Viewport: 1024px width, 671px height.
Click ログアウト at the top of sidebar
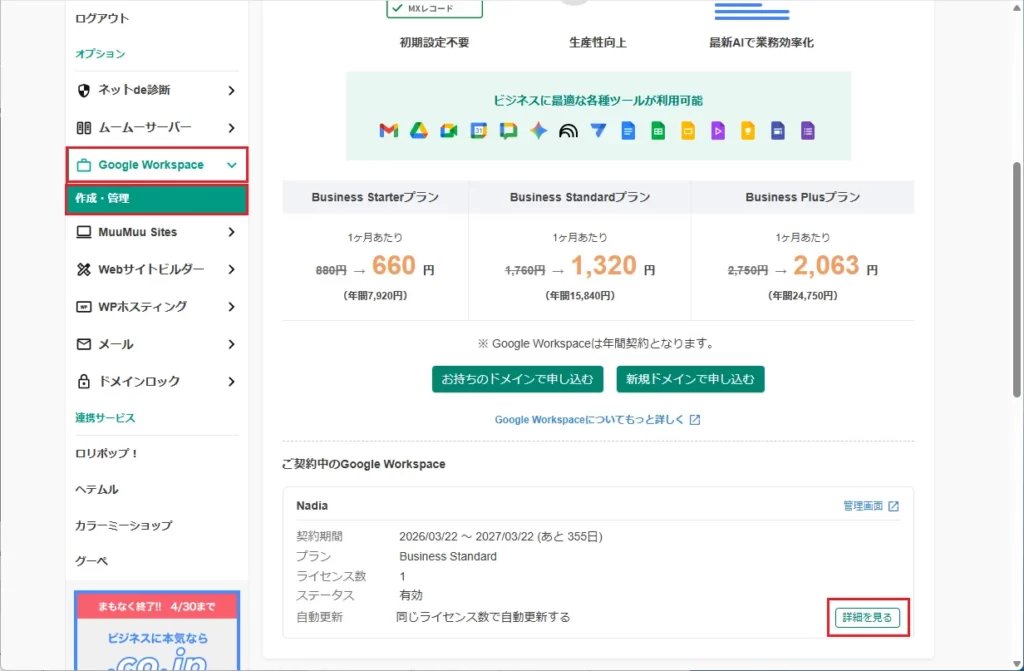[x=100, y=17]
